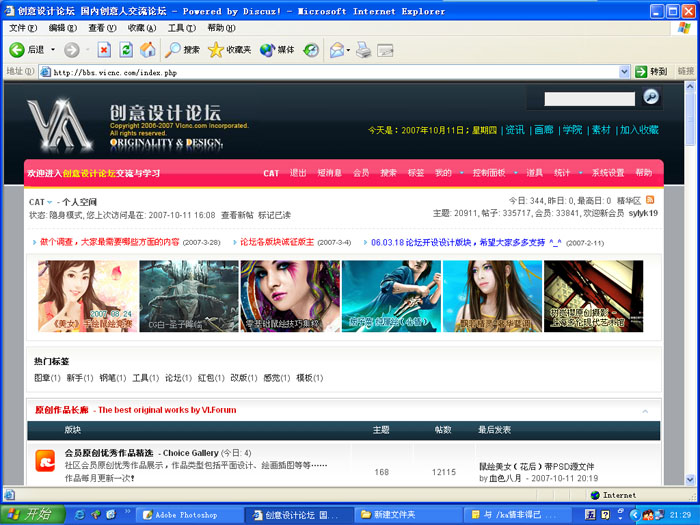Go to Home page icon
This screenshot has width=700, height=525.
click(x=148, y=50)
